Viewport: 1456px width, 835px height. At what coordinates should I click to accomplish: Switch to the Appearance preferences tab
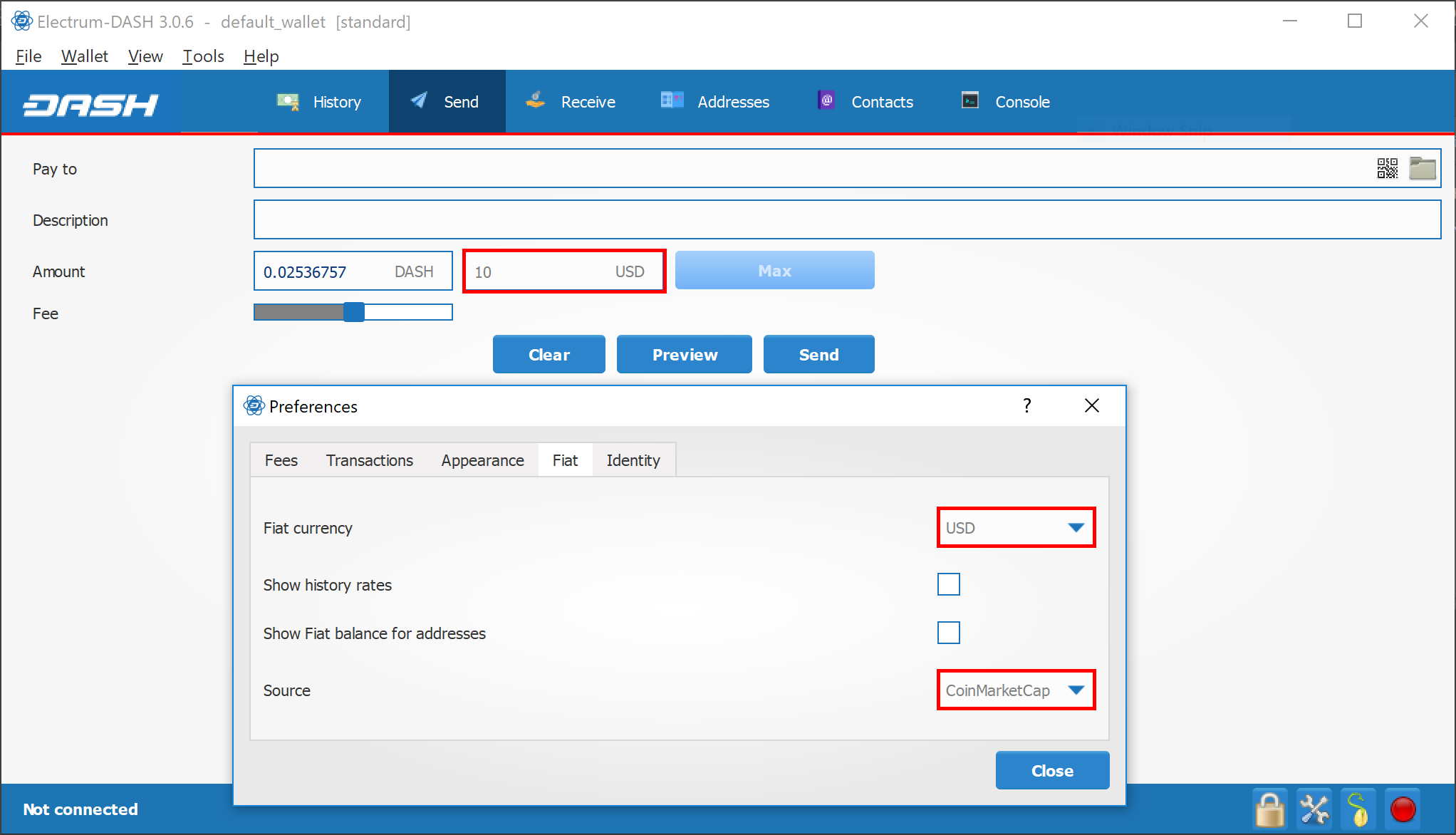[x=482, y=460]
